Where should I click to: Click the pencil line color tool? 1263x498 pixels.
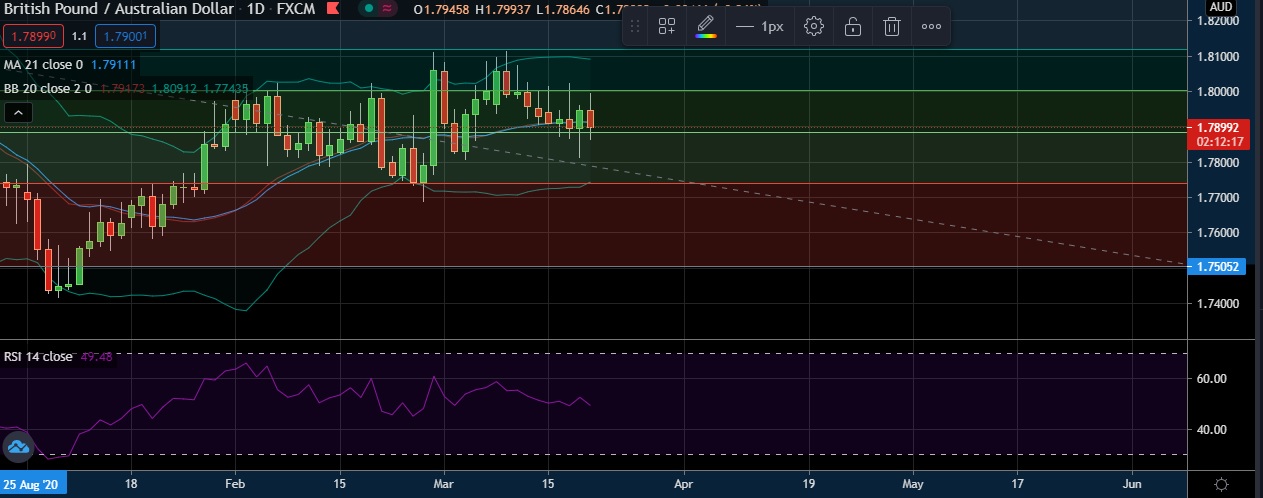(x=706, y=26)
